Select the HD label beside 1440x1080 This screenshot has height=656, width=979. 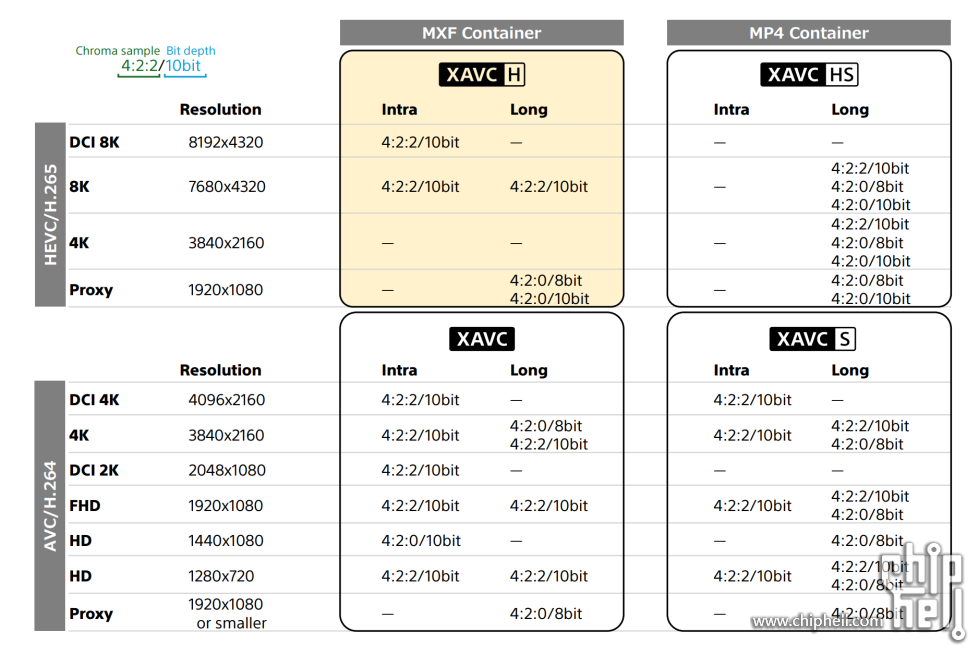click(x=81, y=541)
